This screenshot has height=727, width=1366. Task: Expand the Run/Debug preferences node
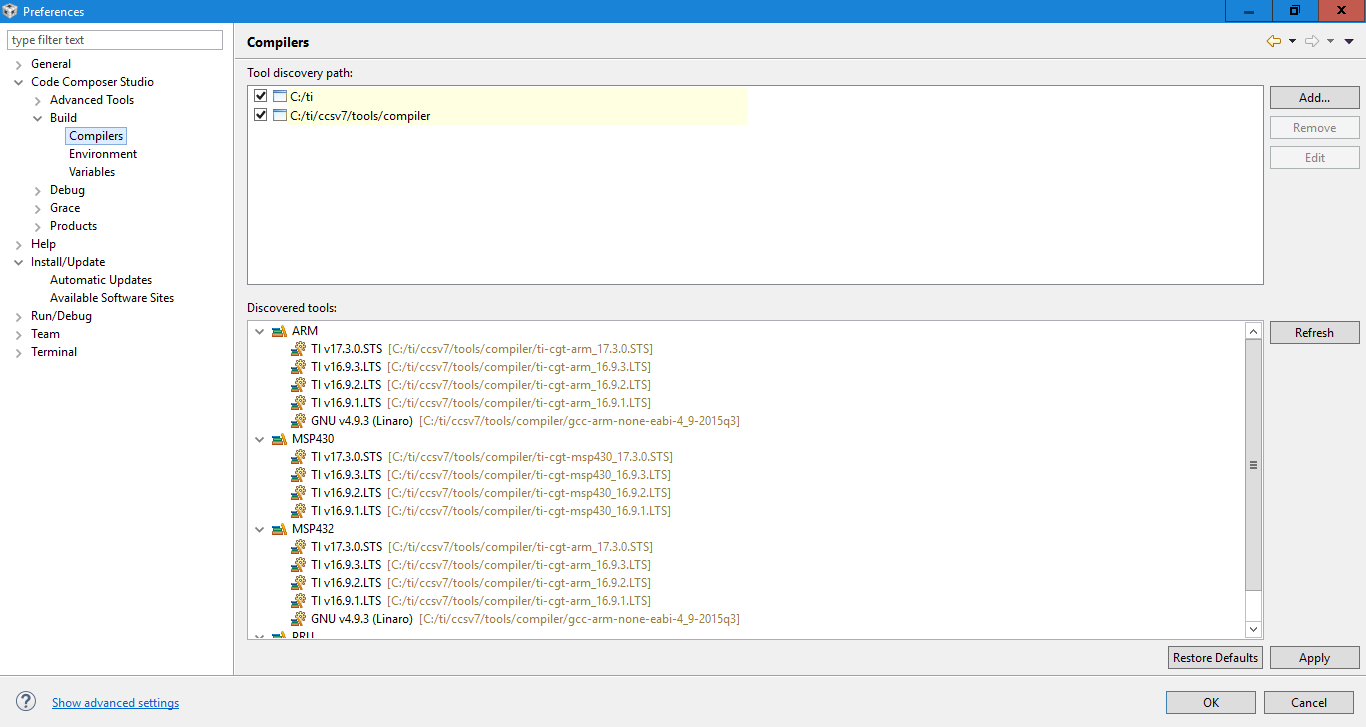click(x=19, y=316)
